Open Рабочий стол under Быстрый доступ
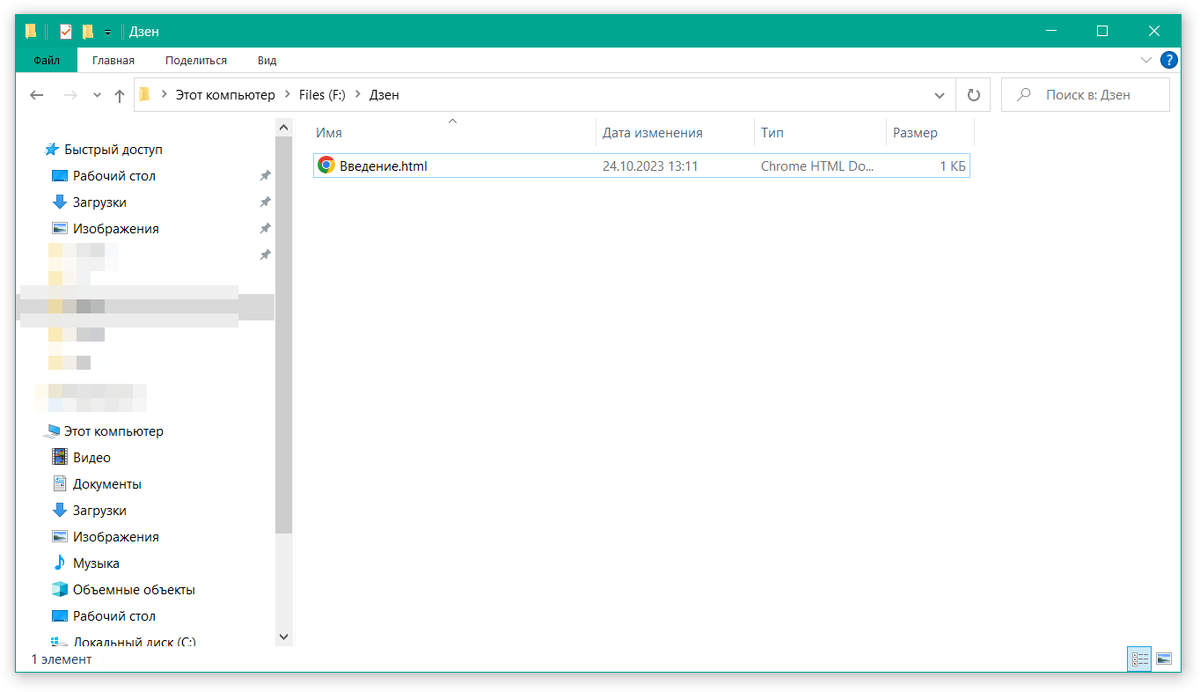The height and width of the screenshot is (692, 1200). coord(114,176)
